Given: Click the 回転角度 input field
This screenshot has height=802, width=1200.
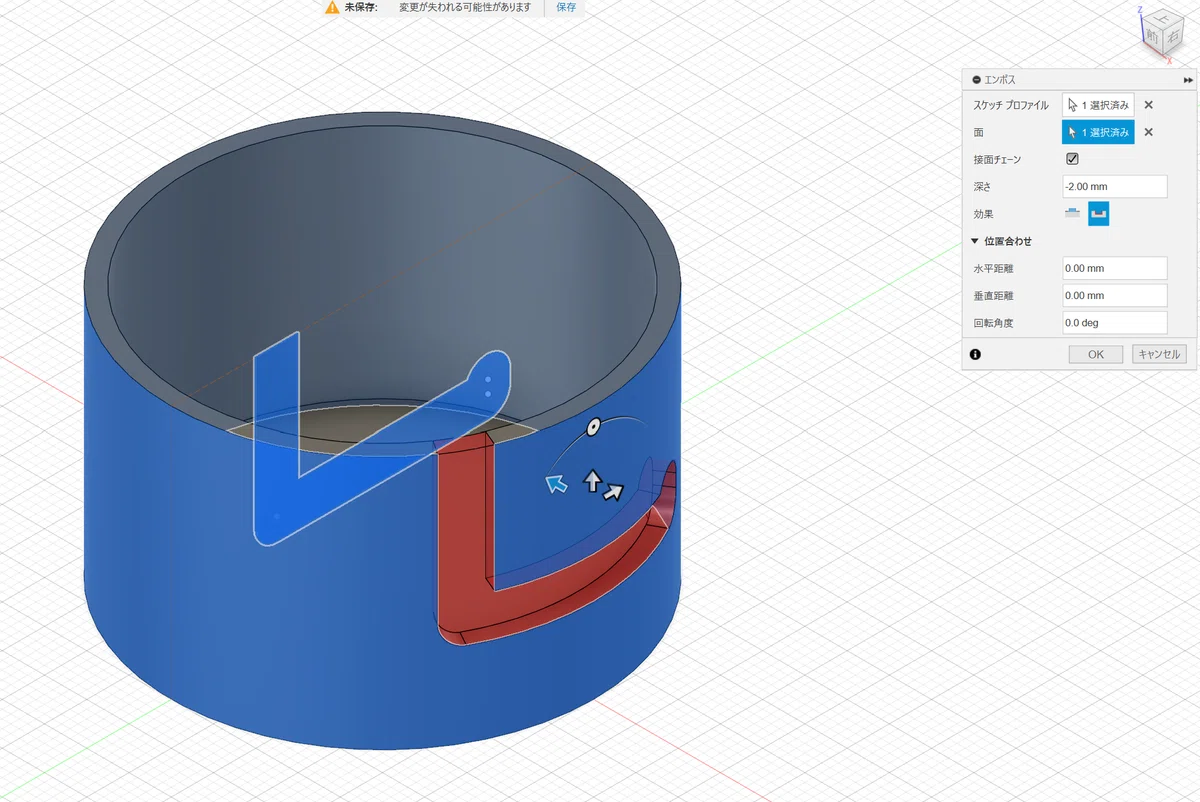Looking at the screenshot, I should coord(1114,322).
